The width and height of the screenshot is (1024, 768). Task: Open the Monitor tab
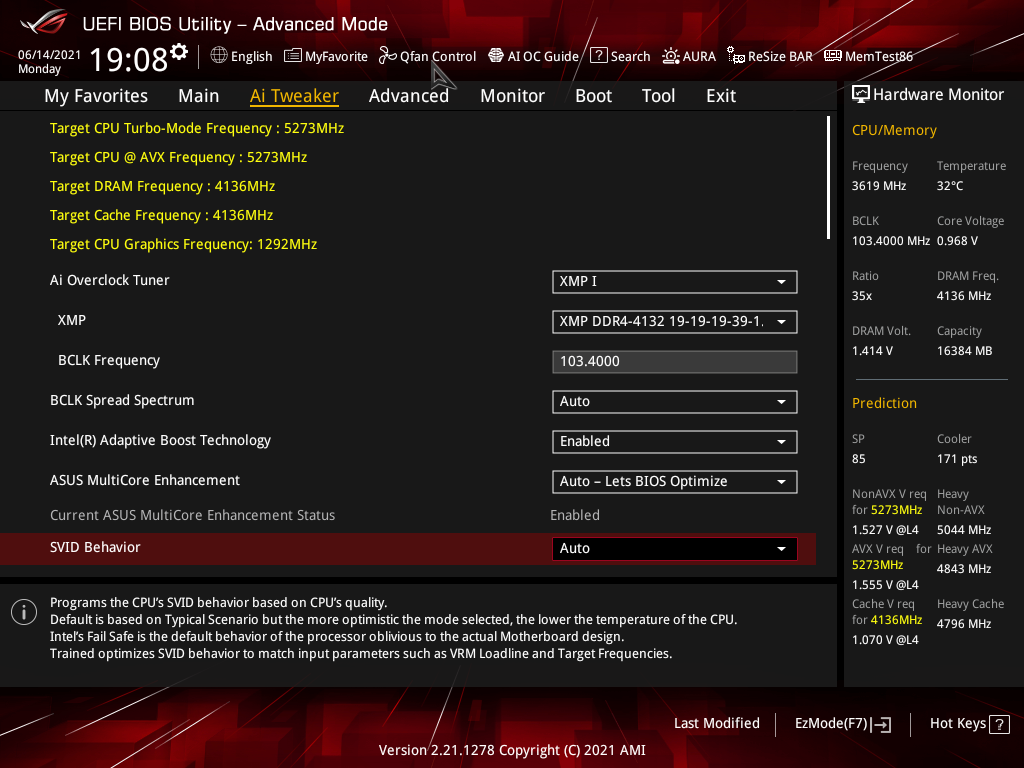click(x=513, y=96)
